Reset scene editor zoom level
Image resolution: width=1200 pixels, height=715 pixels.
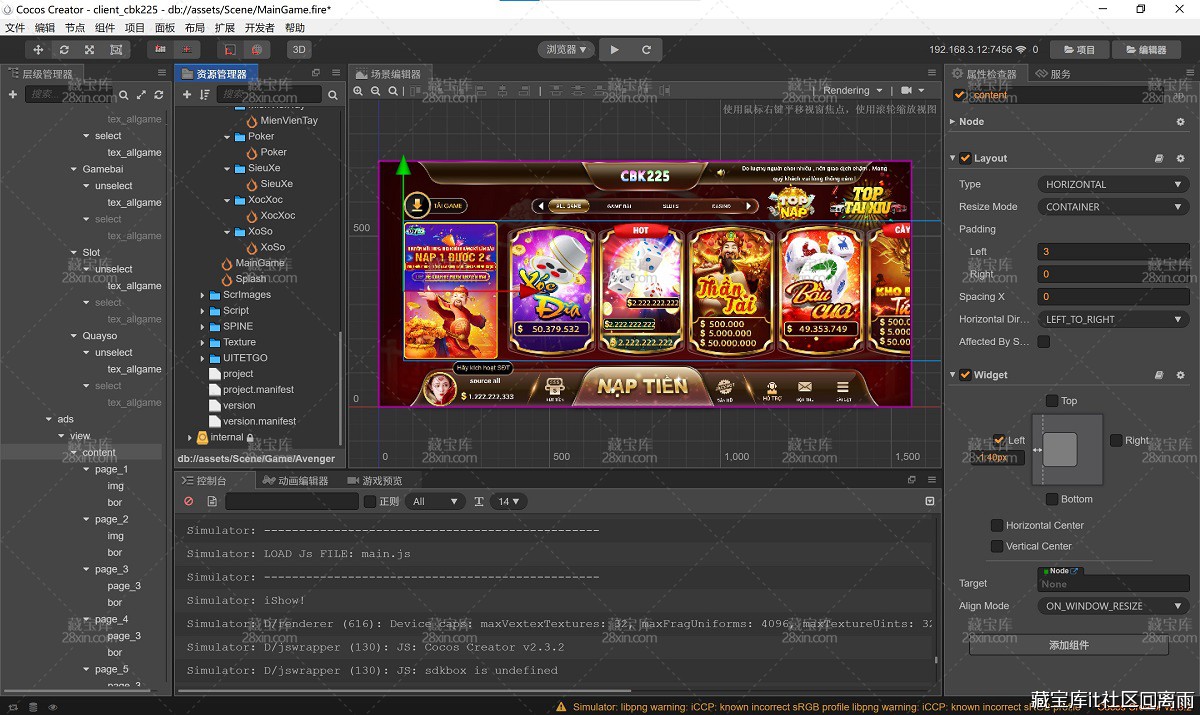[392, 91]
